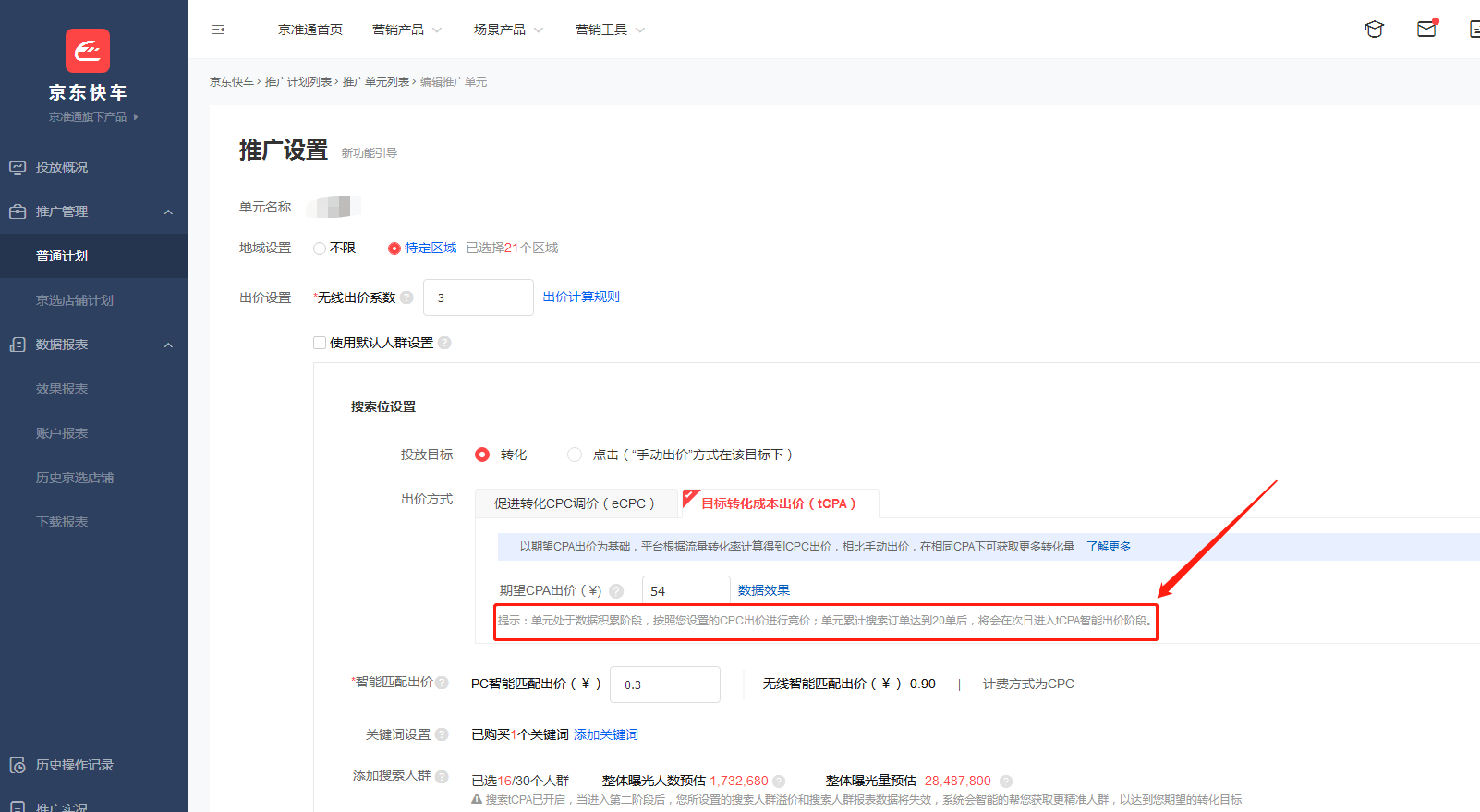Show help for 整体曝光人数预估

(x=779, y=782)
